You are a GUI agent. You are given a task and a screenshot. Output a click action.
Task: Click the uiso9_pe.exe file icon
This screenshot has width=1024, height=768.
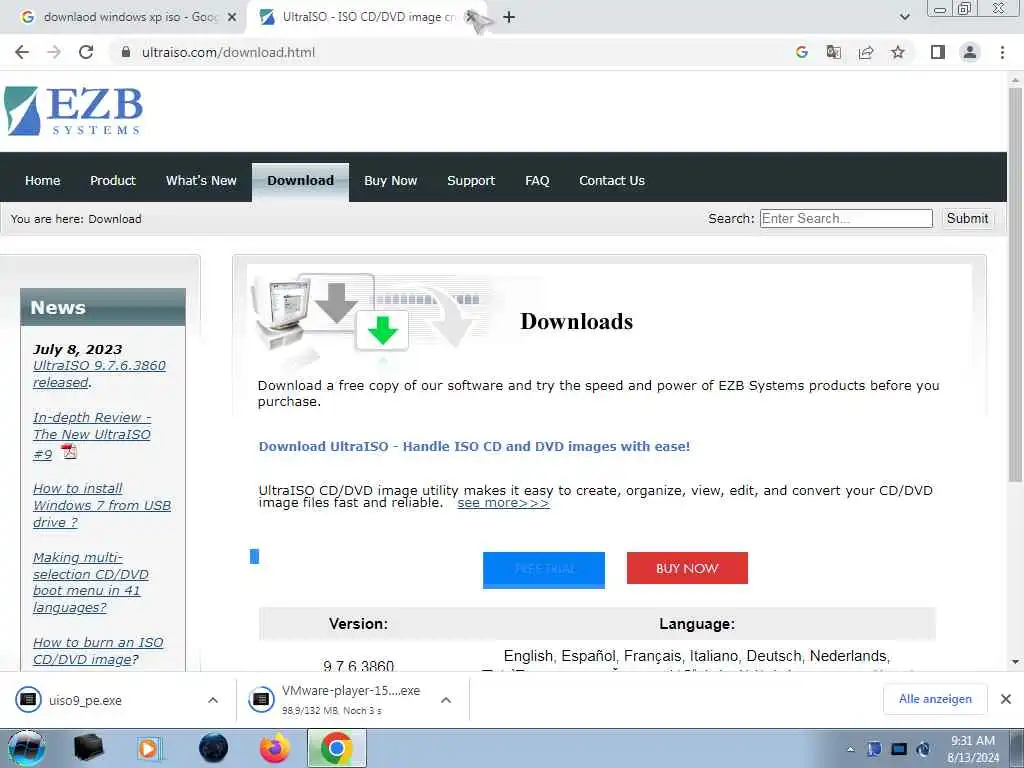click(x=28, y=700)
